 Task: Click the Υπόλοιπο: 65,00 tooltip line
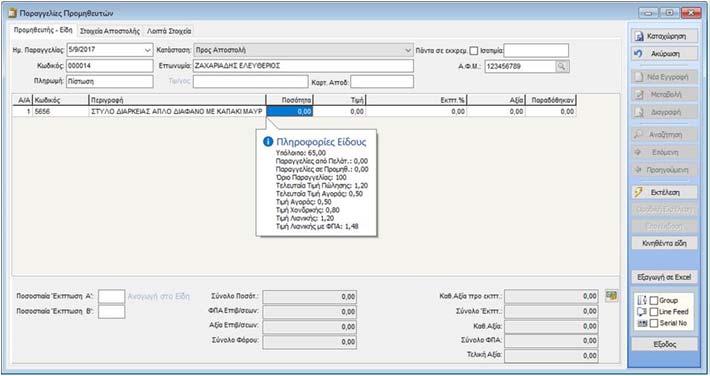click(x=301, y=153)
